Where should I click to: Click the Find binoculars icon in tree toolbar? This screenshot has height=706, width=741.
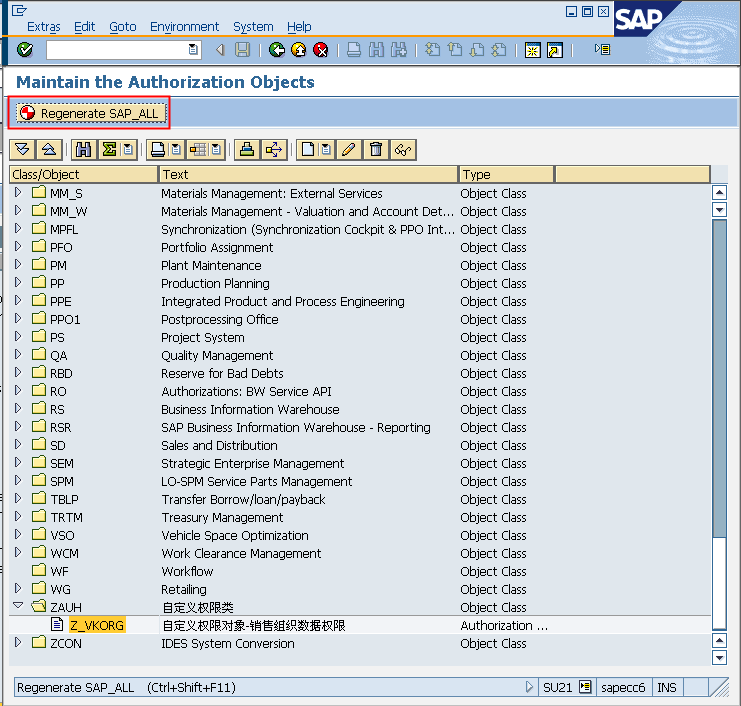pos(84,150)
